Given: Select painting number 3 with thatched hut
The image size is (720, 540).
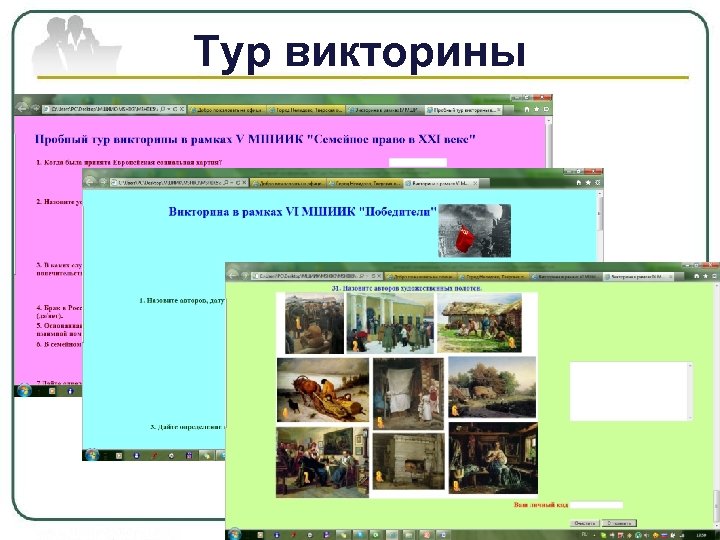Looking at the screenshot, I should pos(481,324).
